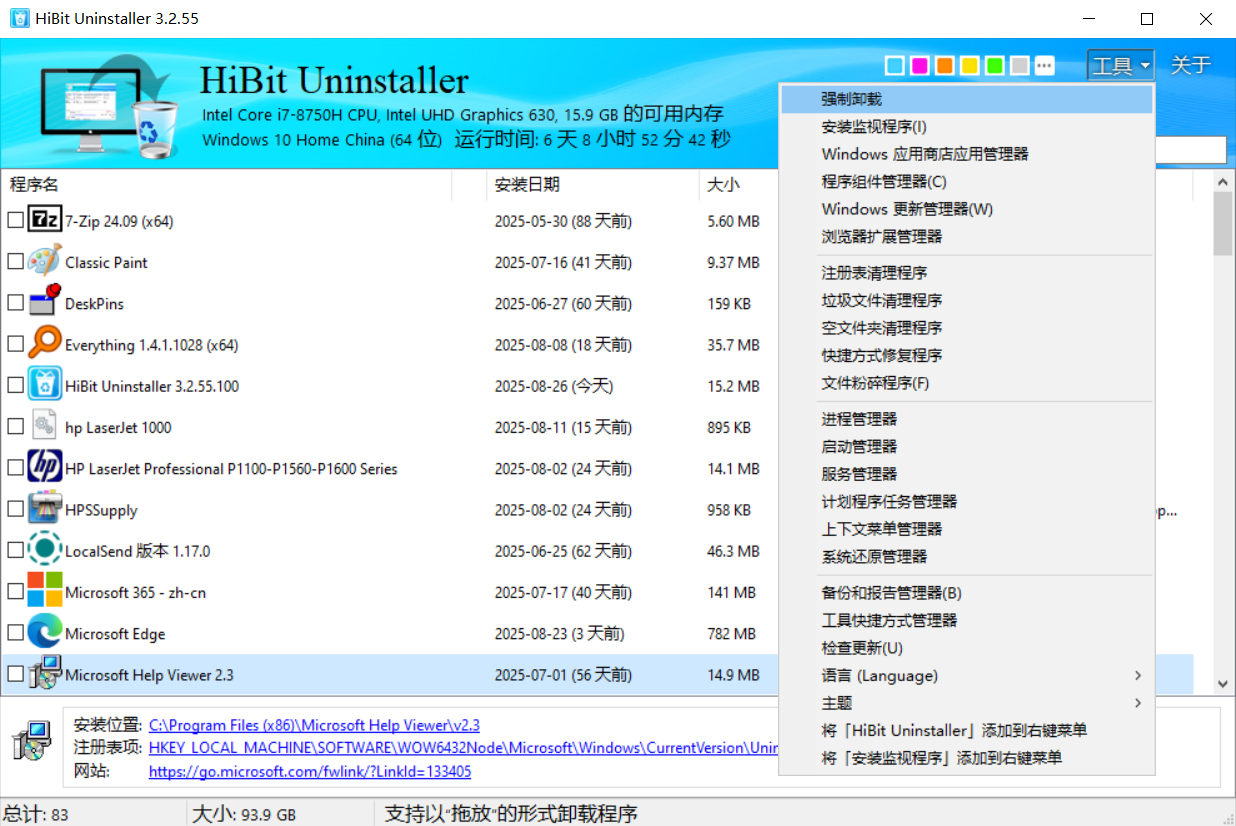The image size is (1236, 826).
Task: Open the HKEY_LOCAL_MACHINE registry link
Action: click(463, 747)
